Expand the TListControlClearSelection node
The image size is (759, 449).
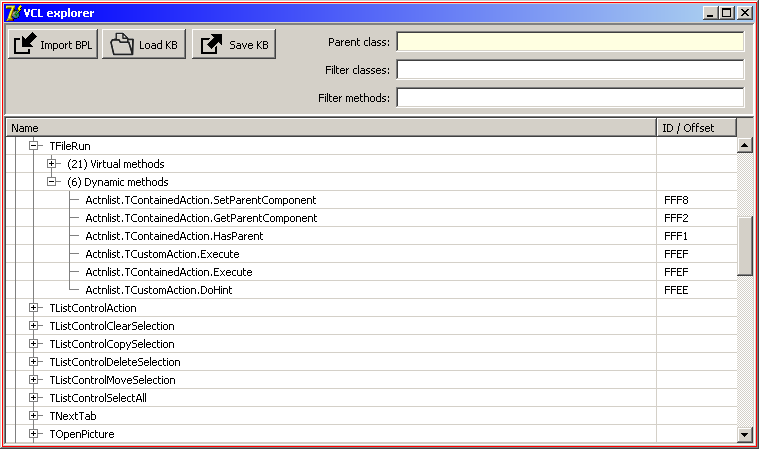pos(33,326)
